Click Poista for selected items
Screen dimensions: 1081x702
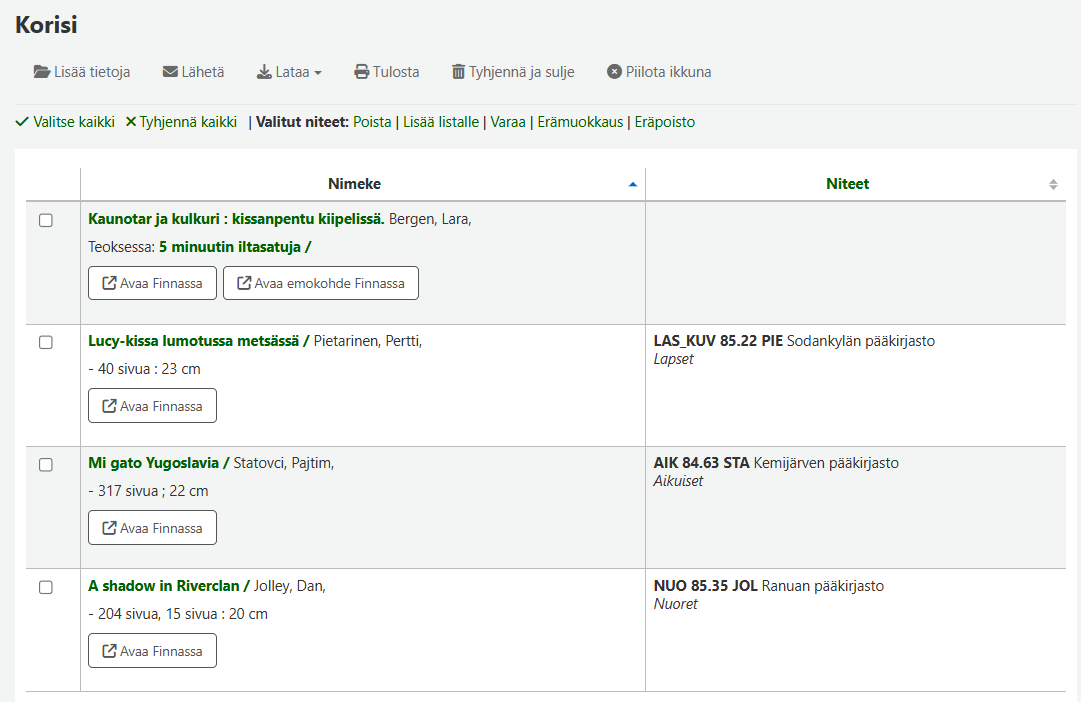click(372, 122)
